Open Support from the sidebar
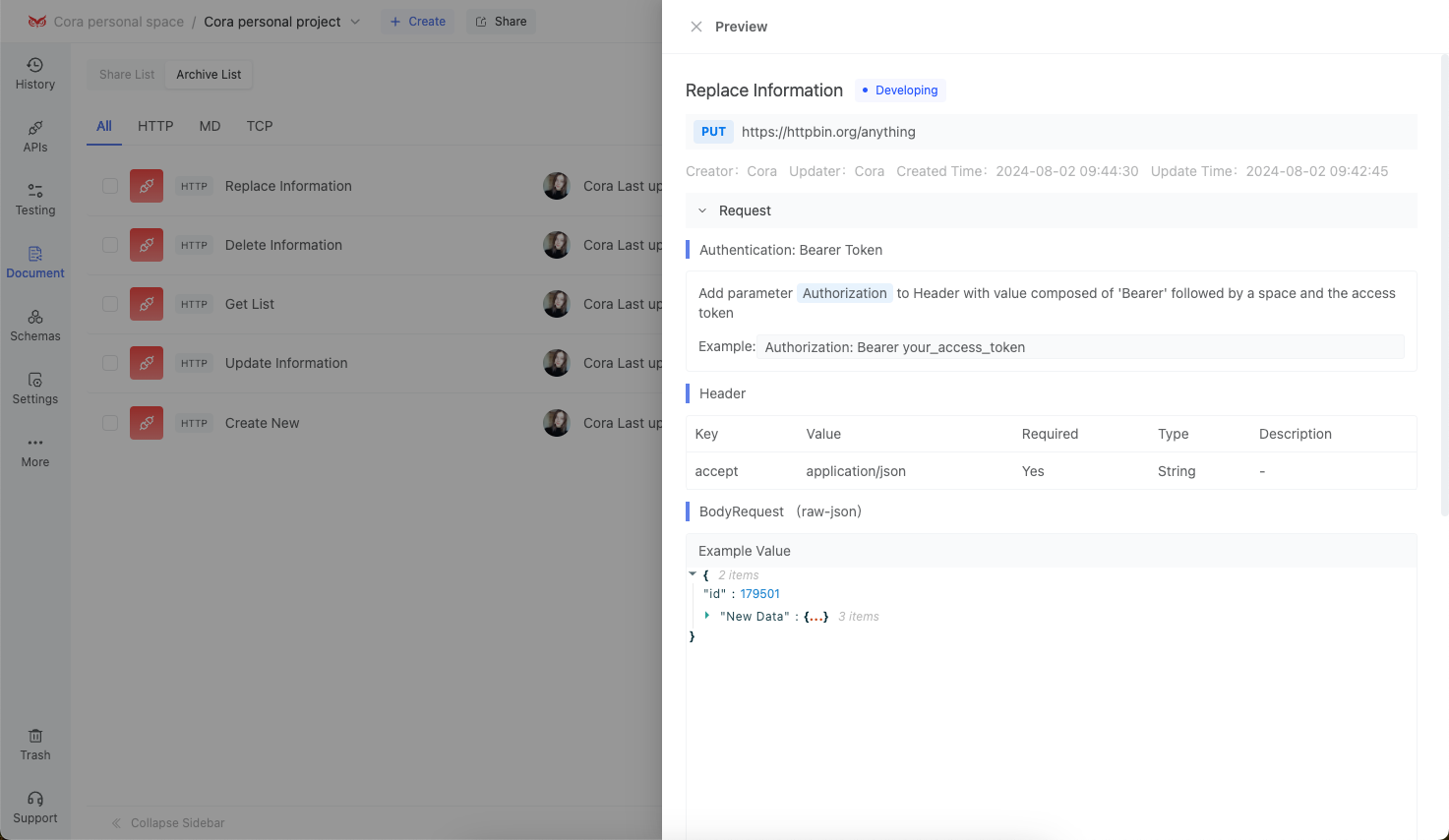 [35, 808]
